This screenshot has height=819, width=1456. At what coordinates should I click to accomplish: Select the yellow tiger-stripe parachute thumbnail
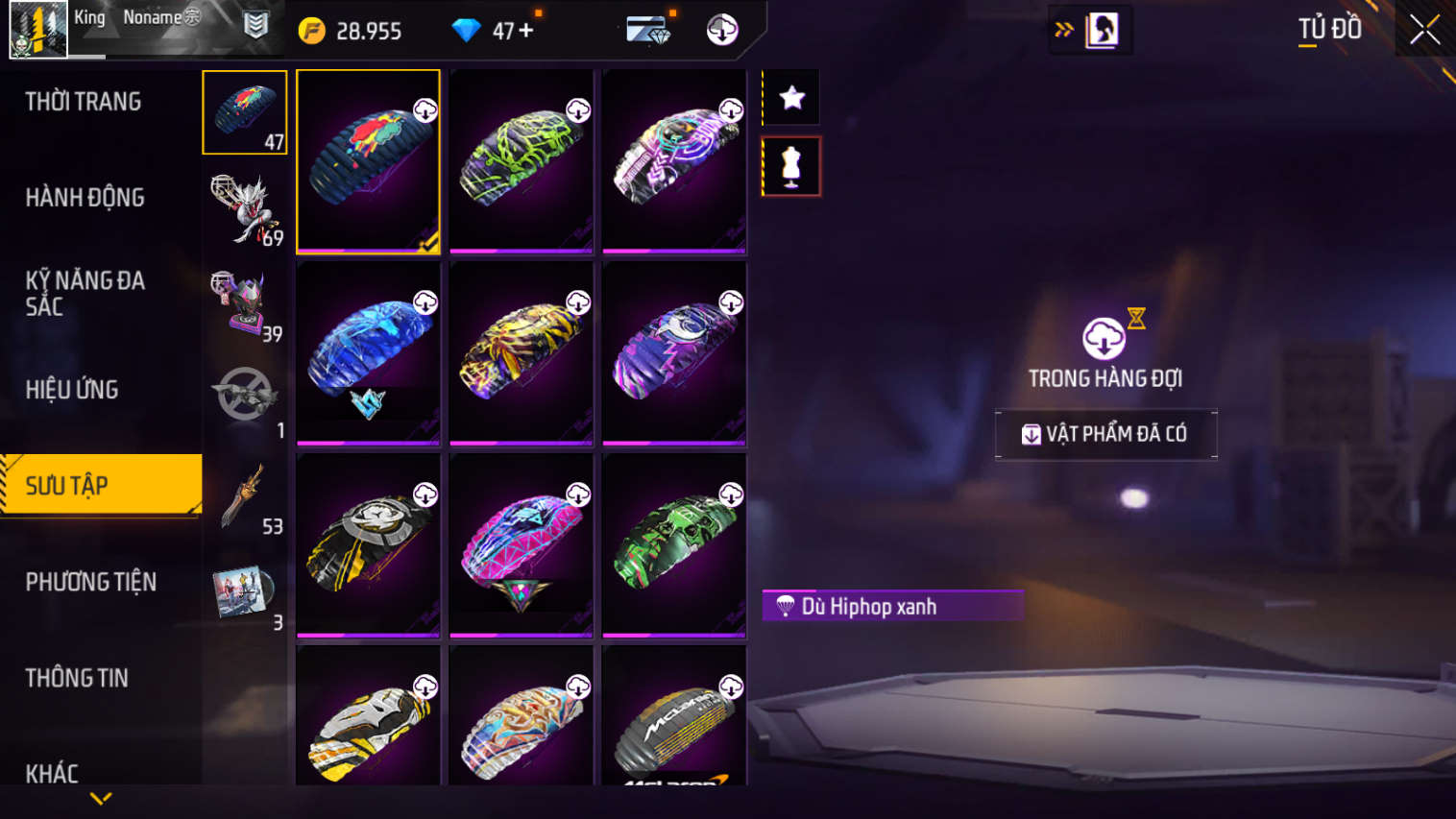(522, 353)
